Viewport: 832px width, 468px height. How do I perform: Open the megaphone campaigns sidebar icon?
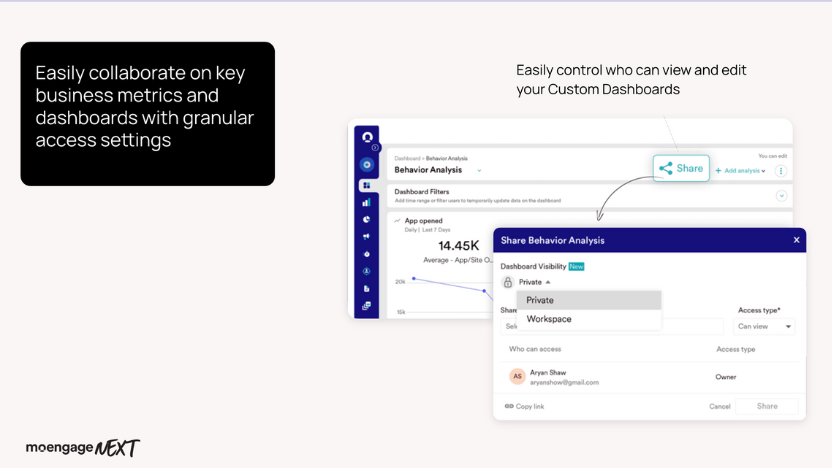[x=367, y=237]
